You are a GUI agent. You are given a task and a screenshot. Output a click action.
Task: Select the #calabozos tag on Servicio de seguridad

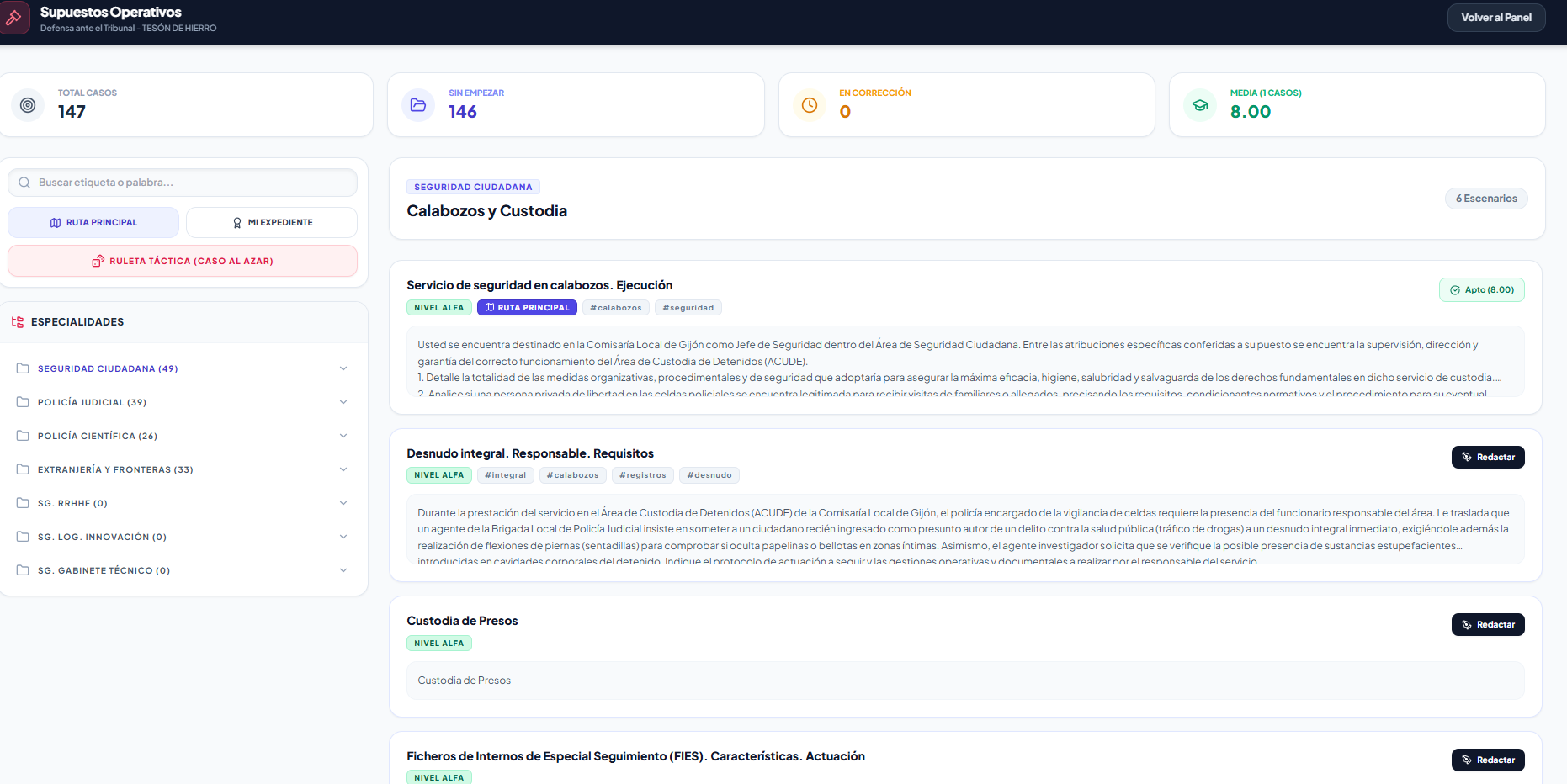(616, 308)
